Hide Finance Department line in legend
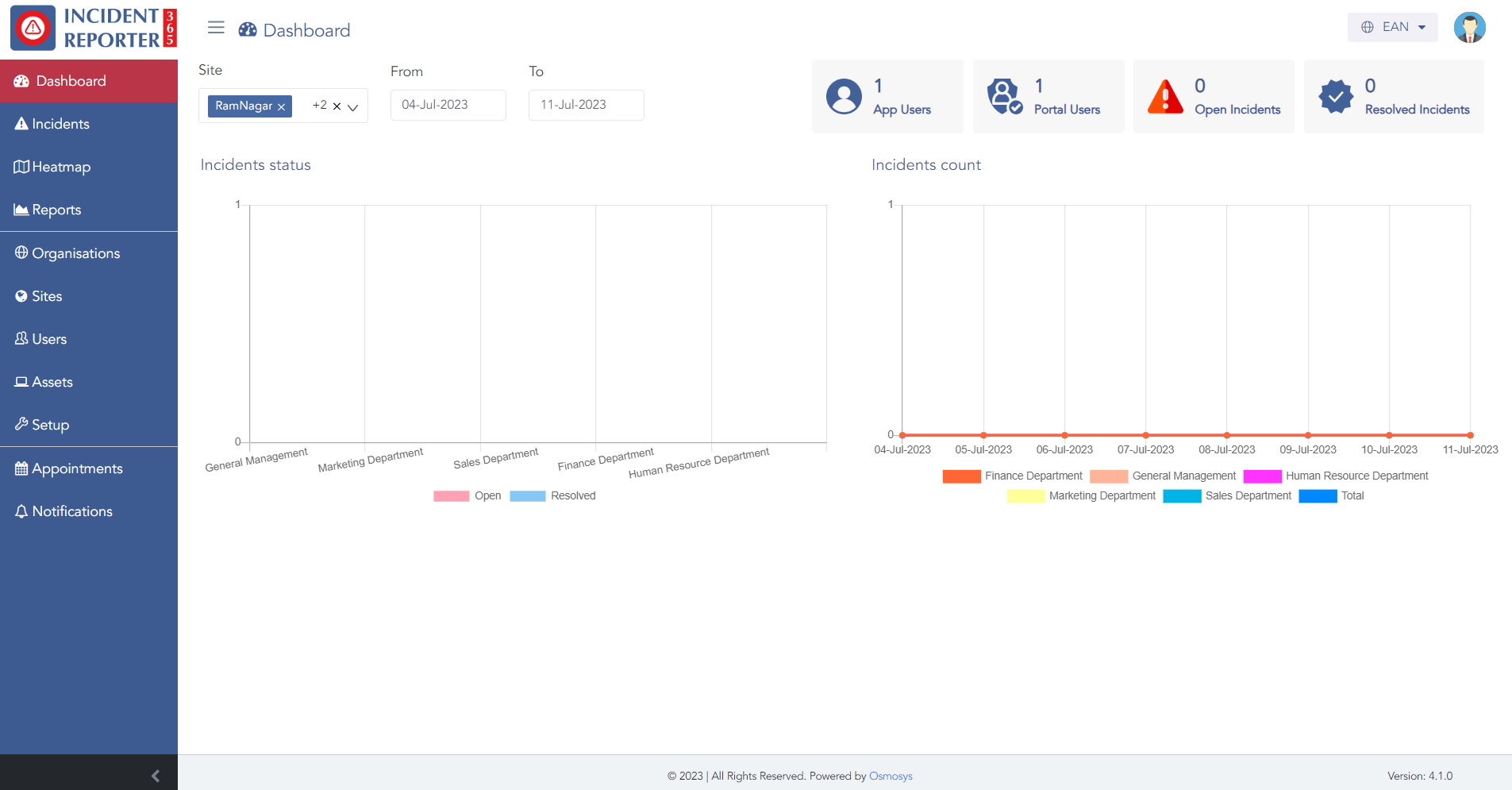This screenshot has height=790, width=1512. (961, 476)
